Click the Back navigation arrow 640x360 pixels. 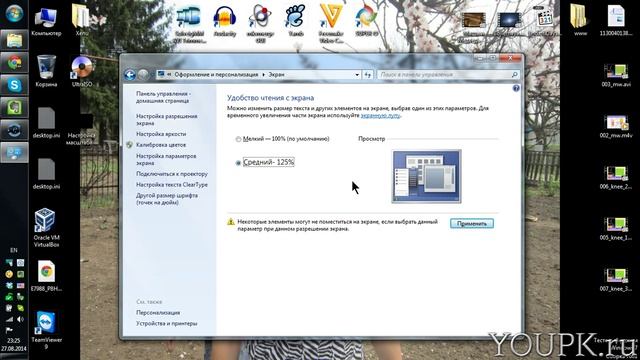click(x=130, y=75)
